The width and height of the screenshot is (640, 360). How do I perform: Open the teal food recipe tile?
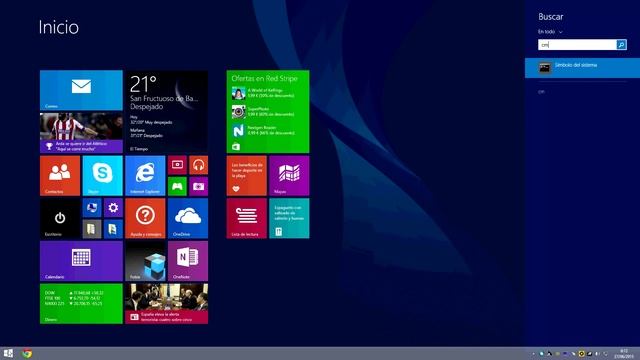[289, 218]
